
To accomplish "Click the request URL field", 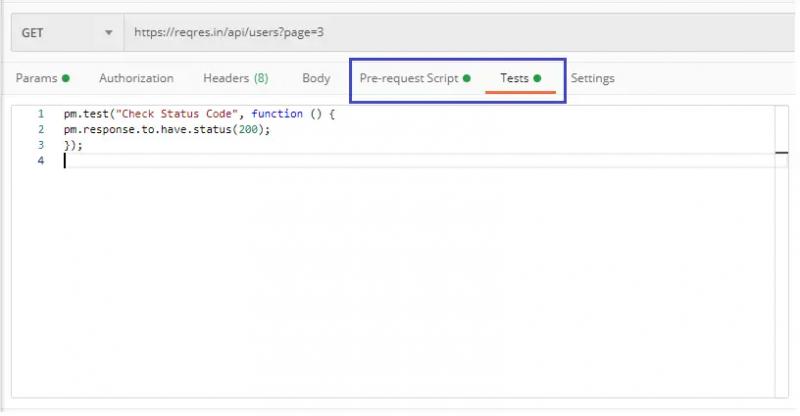I will click(459, 33).
